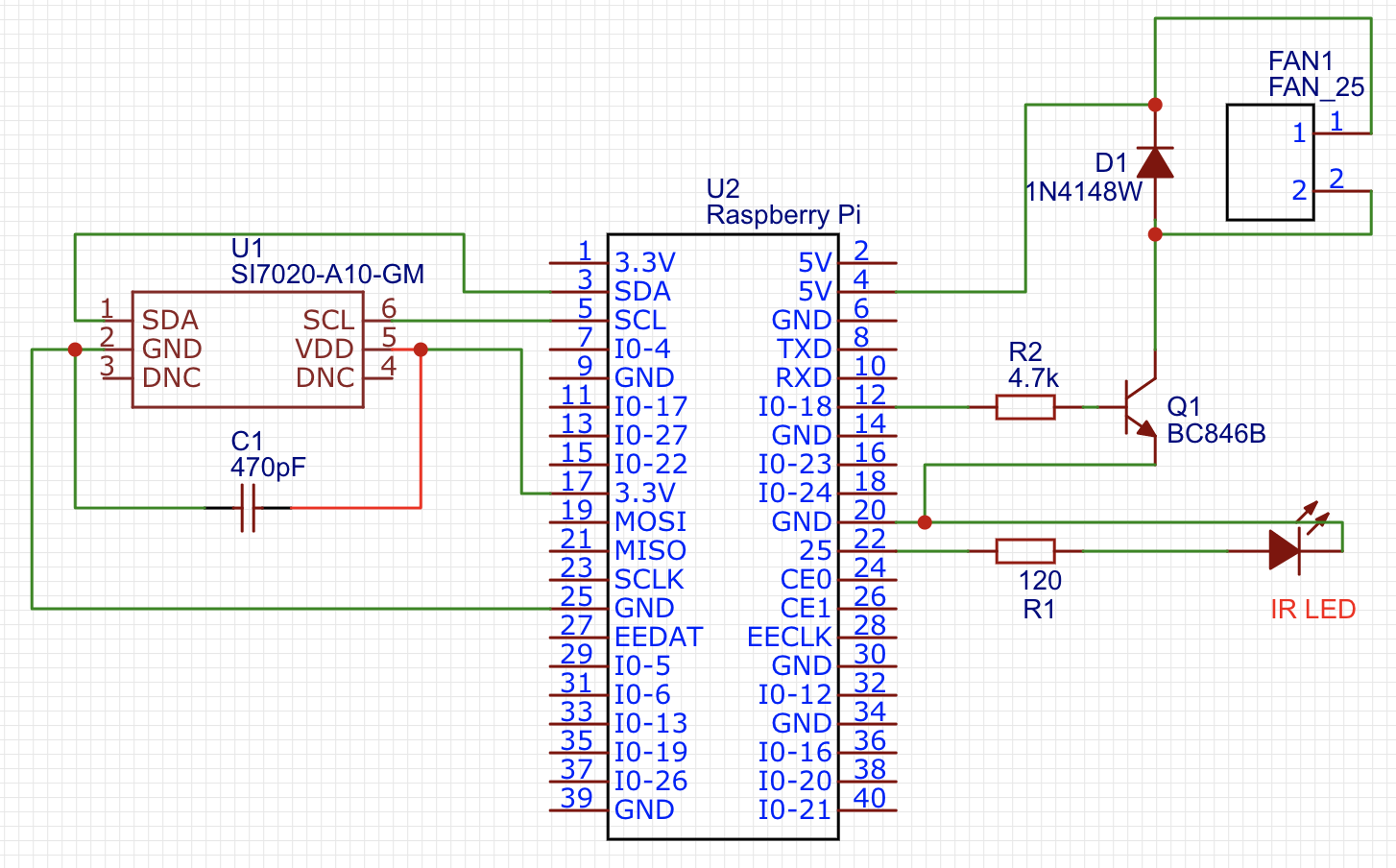Click the 'SI7020-A10-GM' part label
The image size is (1396, 868).
pyautogui.click(x=327, y=275)
